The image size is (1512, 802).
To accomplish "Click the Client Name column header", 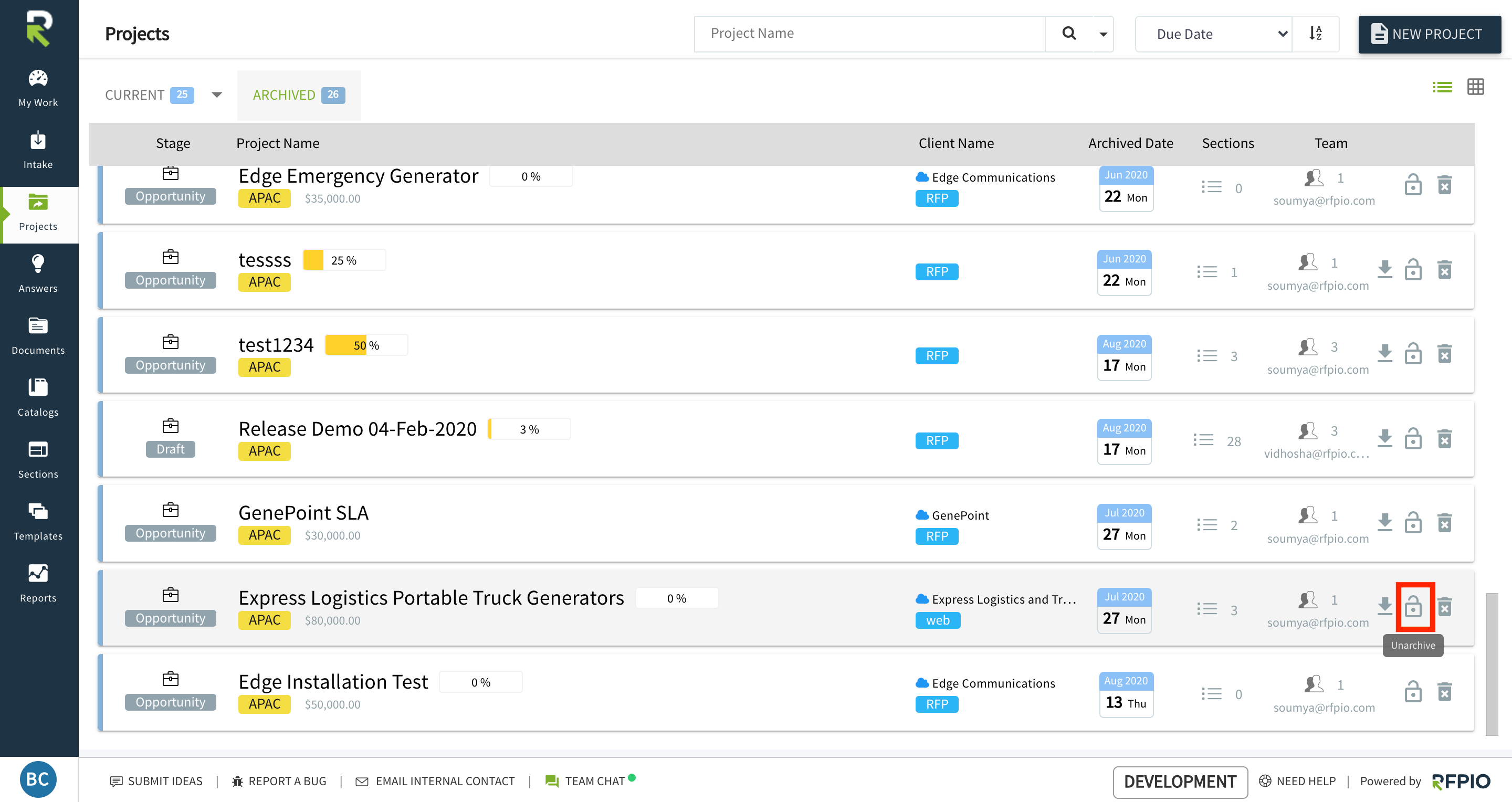I will (956, 143).
